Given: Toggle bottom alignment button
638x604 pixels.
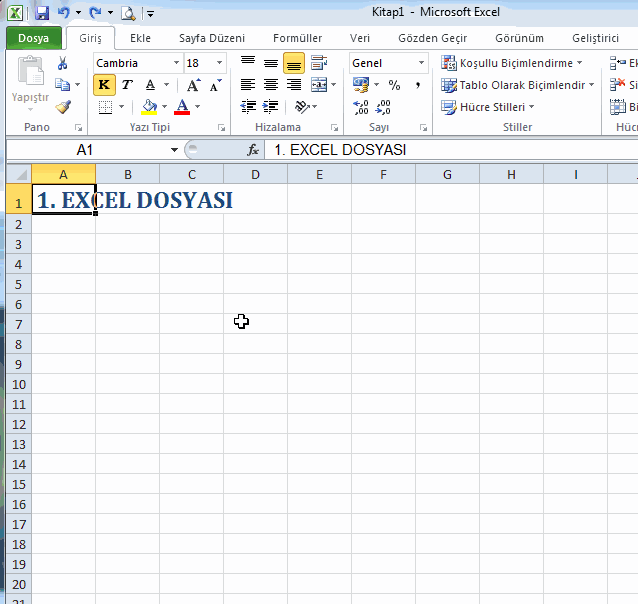Looking at the screenshot, I should (x=294, y=63).
